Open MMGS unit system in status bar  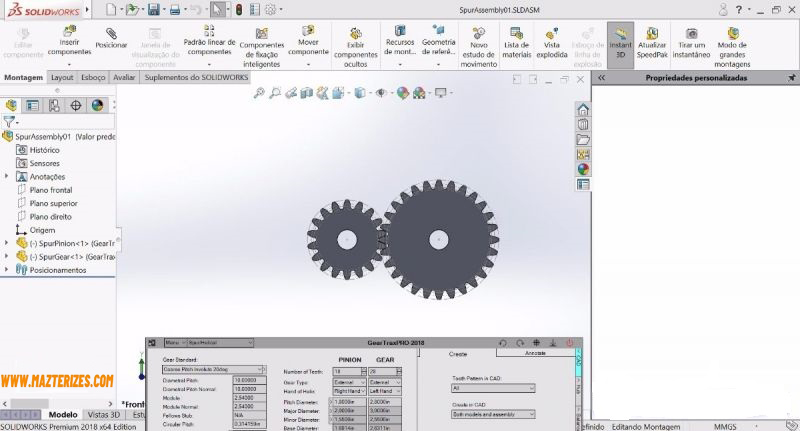[725, 426]
